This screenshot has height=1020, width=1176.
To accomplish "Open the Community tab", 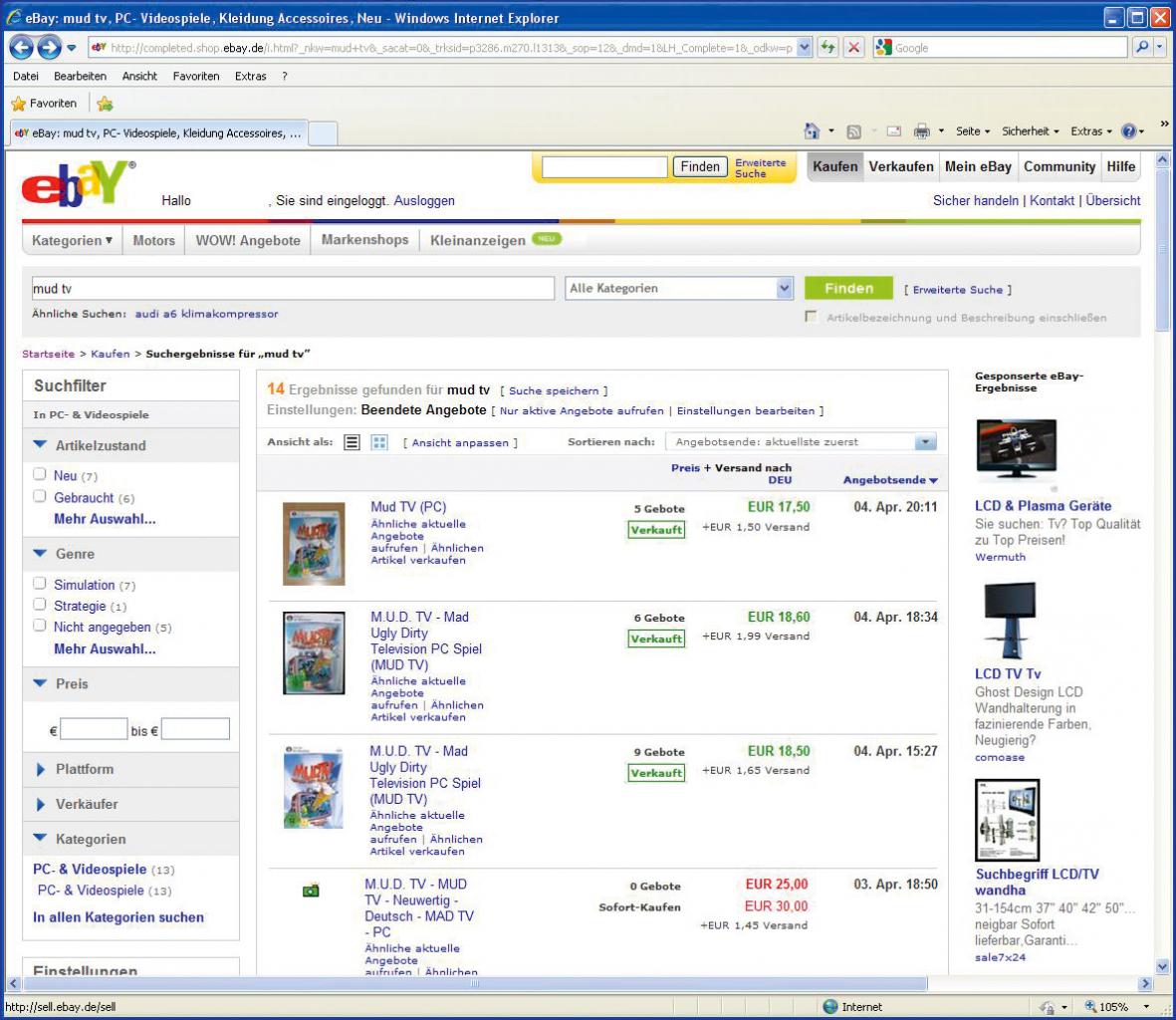I will pyautogui.click(x=1059, y=166).
